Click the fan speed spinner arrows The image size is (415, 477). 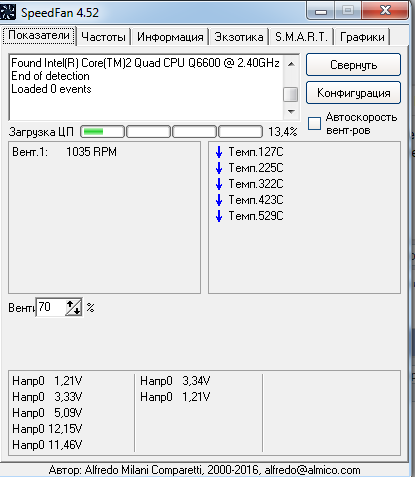tap(74, 307)
